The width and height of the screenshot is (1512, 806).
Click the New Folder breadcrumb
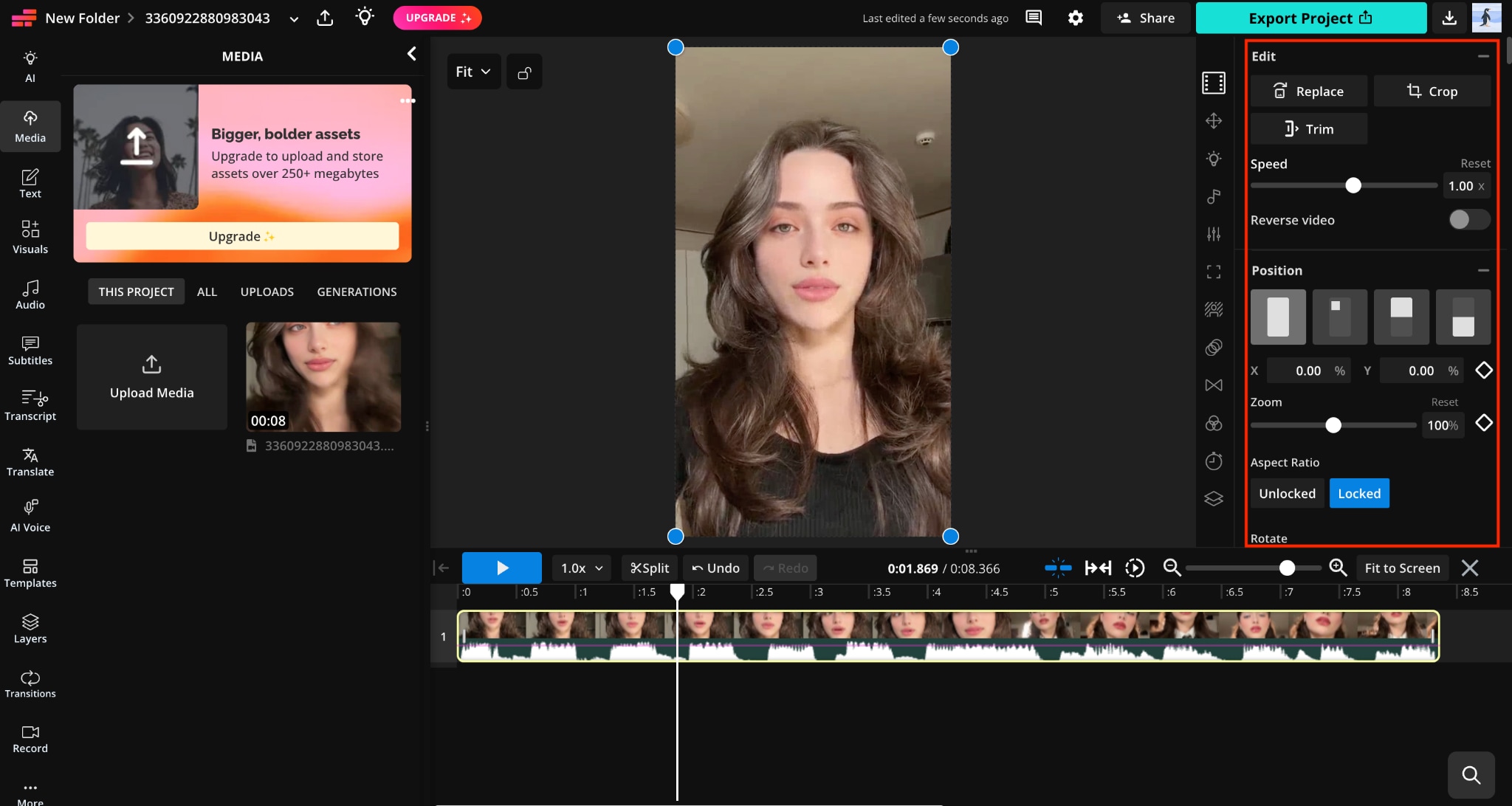click(82, 18)
